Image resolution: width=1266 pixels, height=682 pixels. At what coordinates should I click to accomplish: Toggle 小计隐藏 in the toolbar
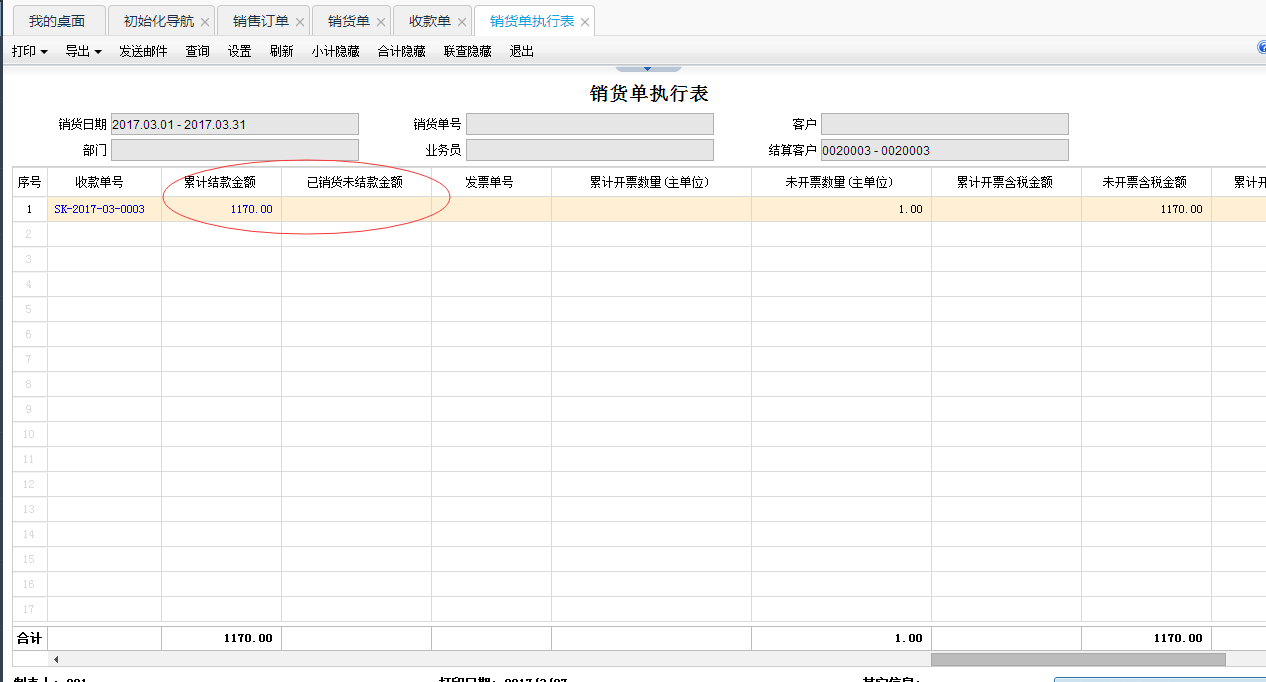pos(335,51)
